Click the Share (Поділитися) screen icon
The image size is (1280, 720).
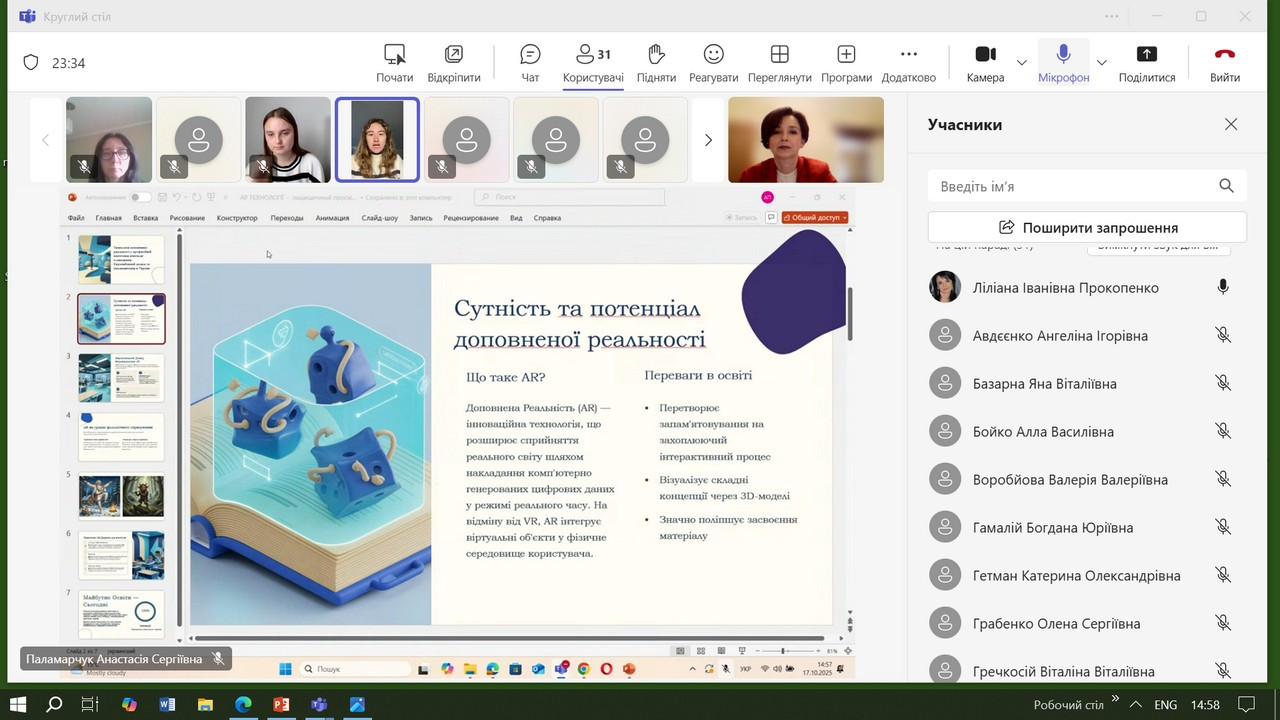click(1146, 63)
